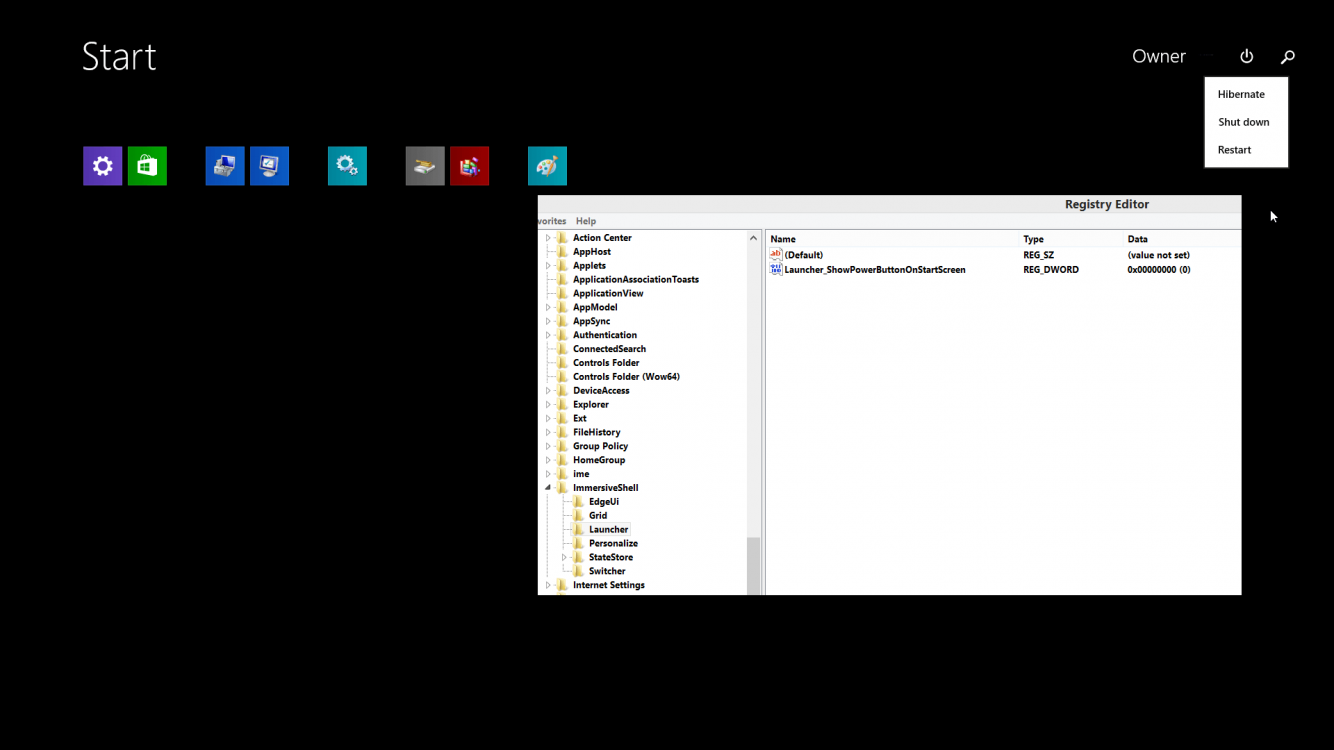Select the Controls Folder key

coord(606,363)
